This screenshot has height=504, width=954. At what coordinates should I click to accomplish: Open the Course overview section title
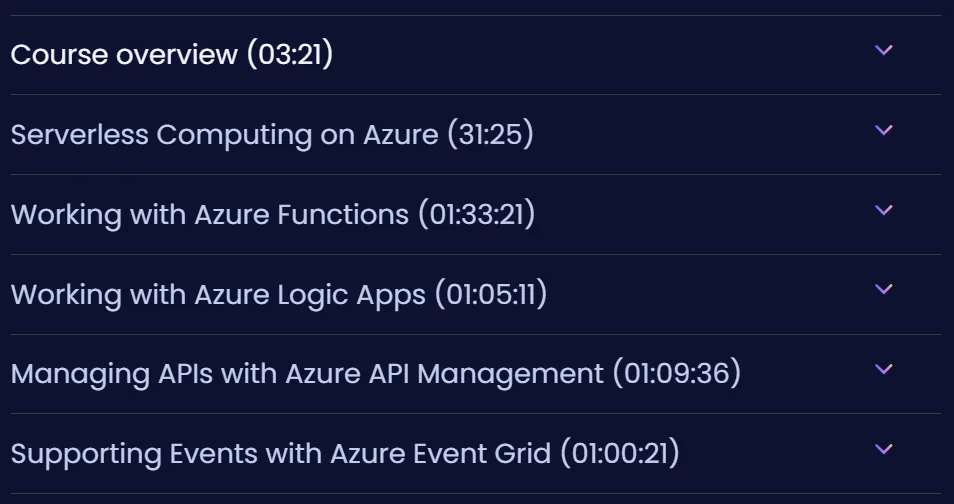[124, 54]
